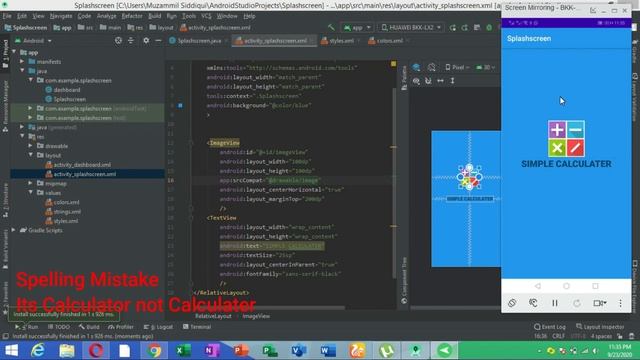640x360 pixels.
Task: Open Excel from the taskbar
Action: click(x=183, y=351)
